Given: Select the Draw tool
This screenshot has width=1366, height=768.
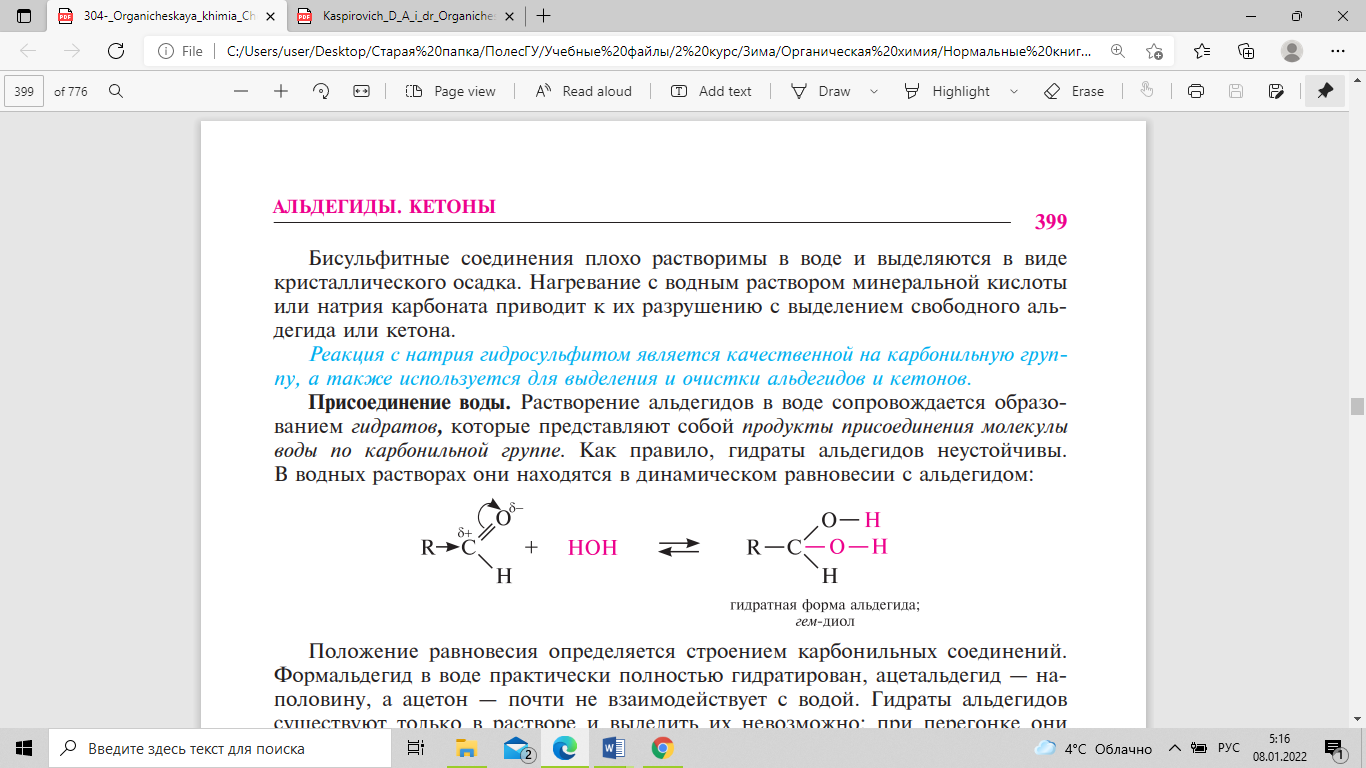Looking at the screenshot, I should (820, 91).
